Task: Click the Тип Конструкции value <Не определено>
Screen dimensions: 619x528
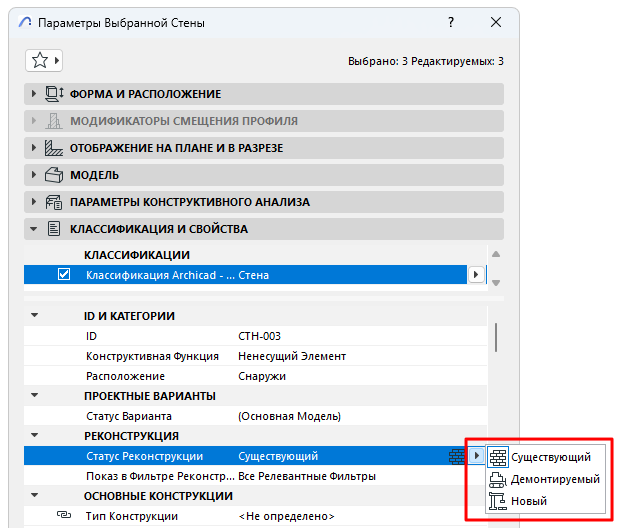Action: pyautogui.click(x=287, y=516)
